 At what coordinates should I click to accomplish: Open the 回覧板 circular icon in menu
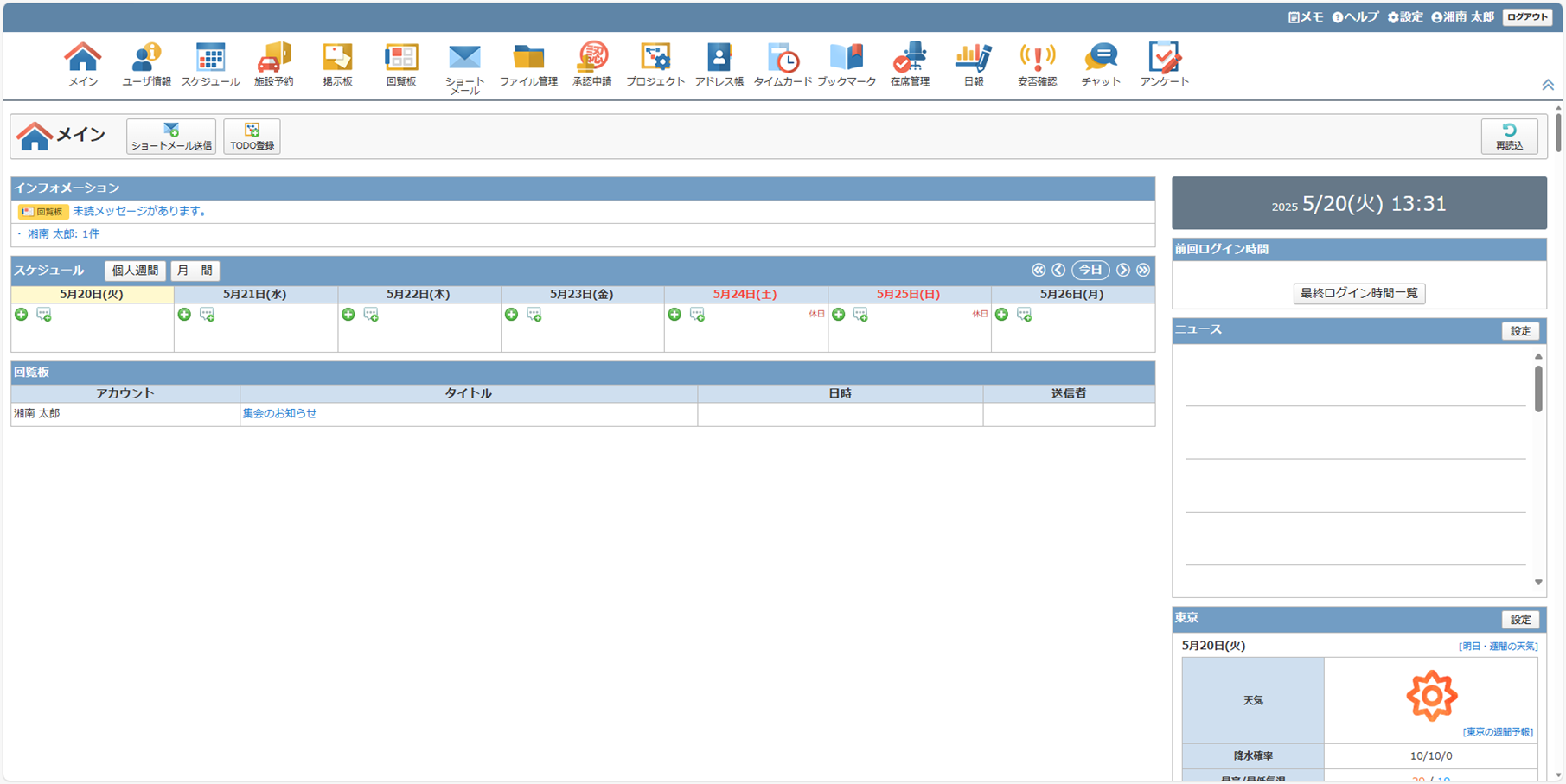(401, 65)
